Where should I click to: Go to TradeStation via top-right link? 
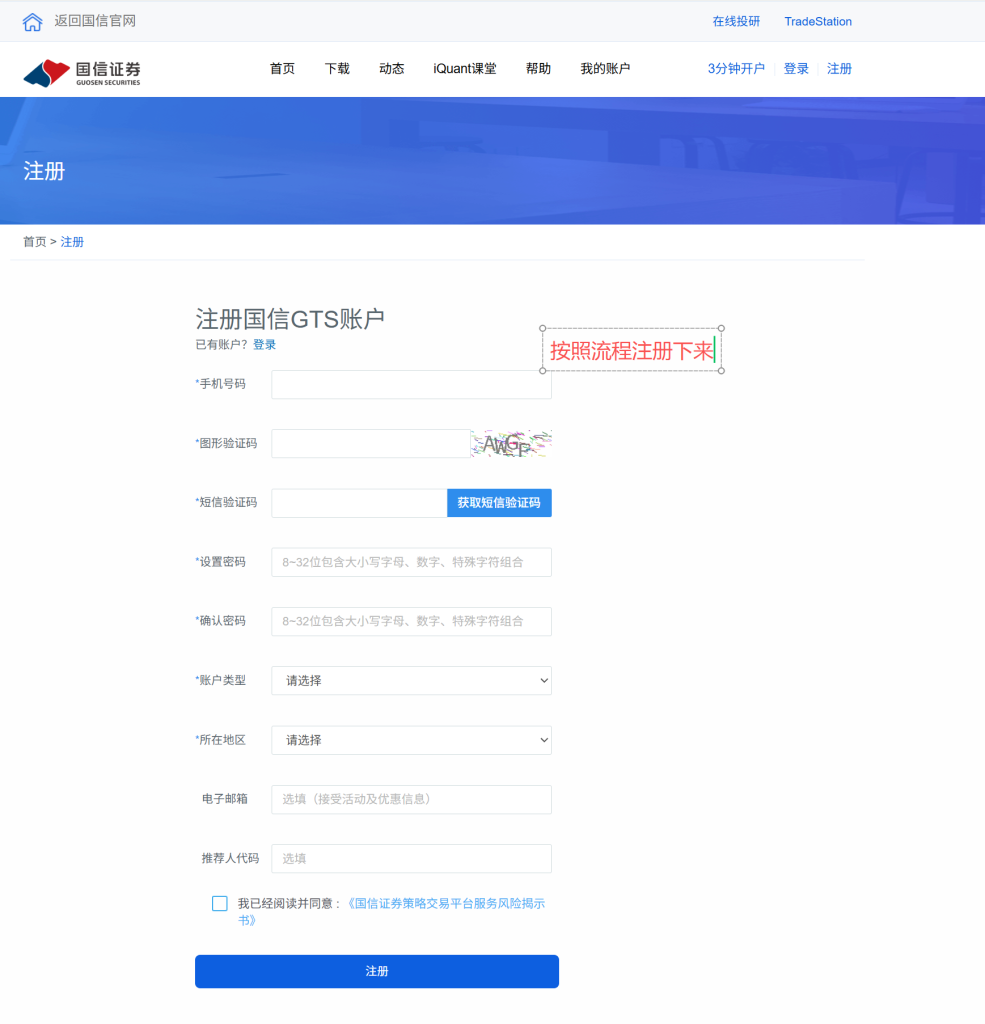[817, 21]
